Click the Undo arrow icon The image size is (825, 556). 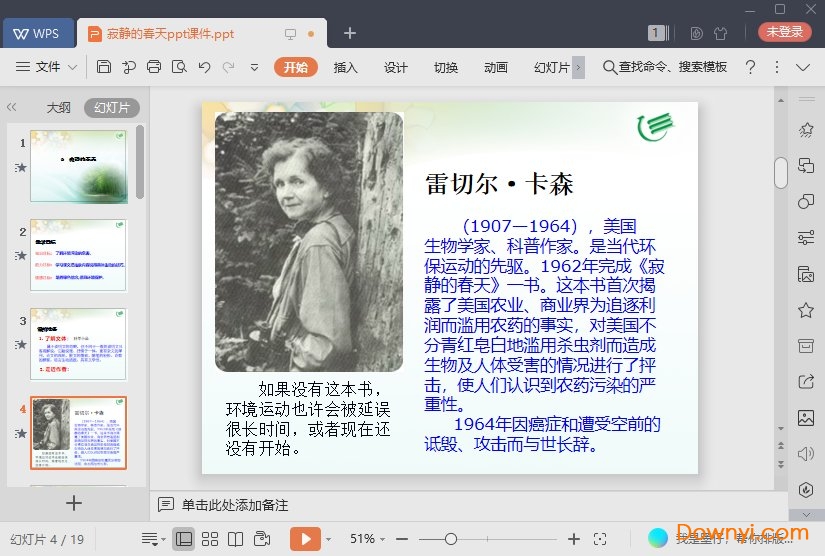pos(204,67)
